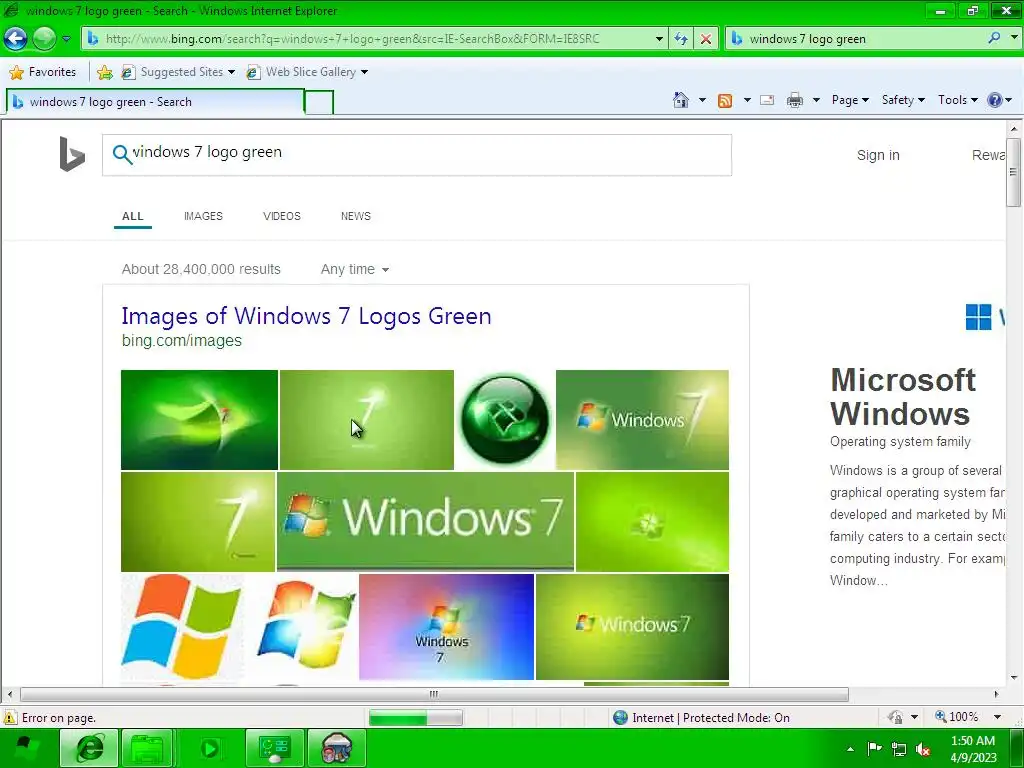The height and width of the screenshot is (768, 1024).
Task: Stop loading with the red X icon
Action: [x=706, y=39]
